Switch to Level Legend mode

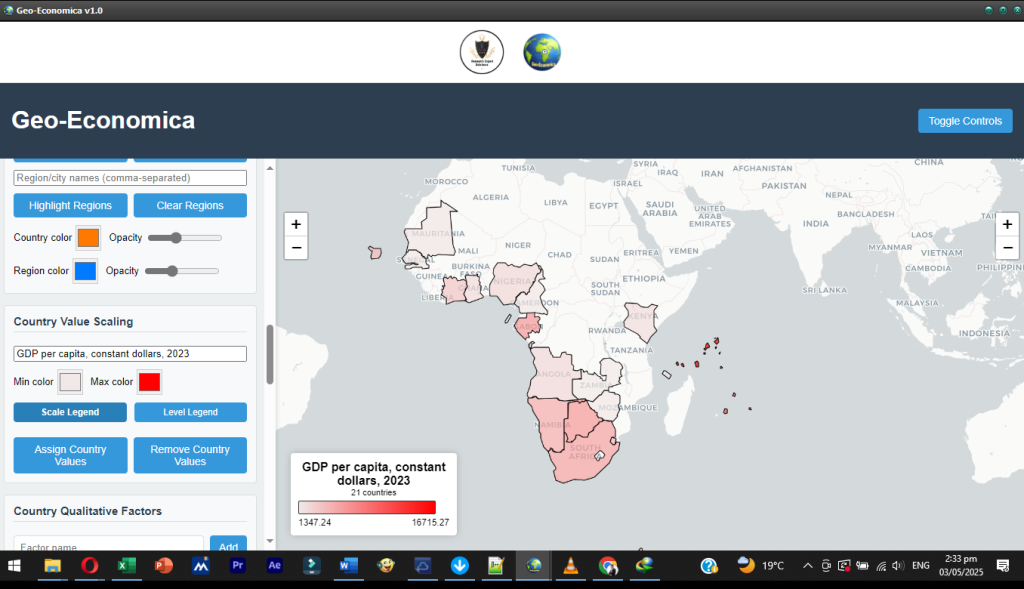click(x=190, y=412)
